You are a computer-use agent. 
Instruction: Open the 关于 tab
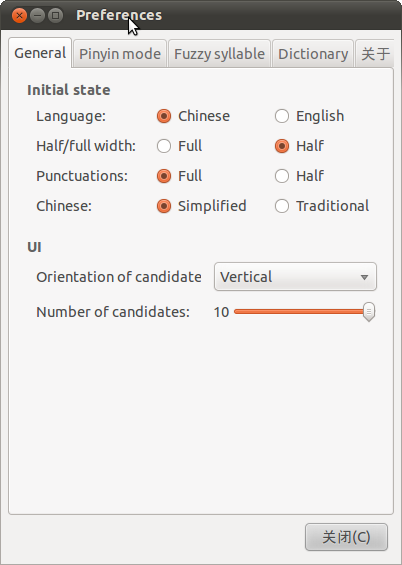pos(375,54)
